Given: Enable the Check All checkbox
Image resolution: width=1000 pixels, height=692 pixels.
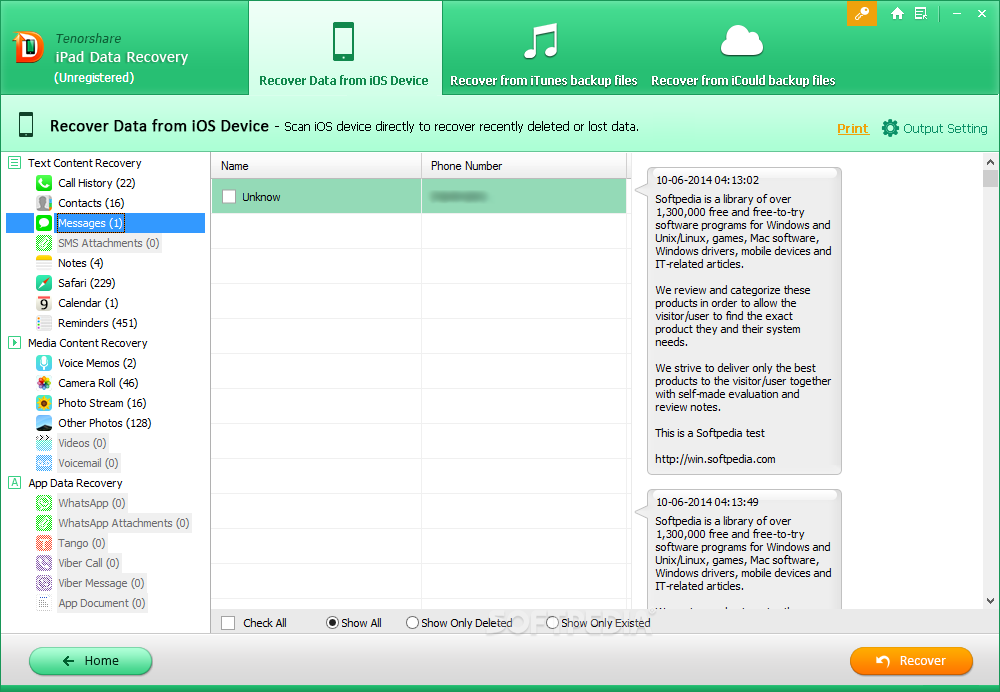Looking at the screenshot, I should (228, 623).
